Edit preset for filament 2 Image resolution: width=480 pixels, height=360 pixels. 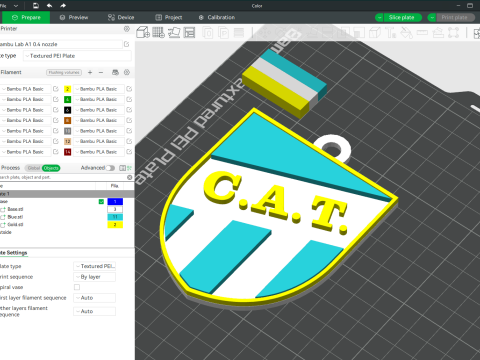pyautogui.click(x=129, y=89)
